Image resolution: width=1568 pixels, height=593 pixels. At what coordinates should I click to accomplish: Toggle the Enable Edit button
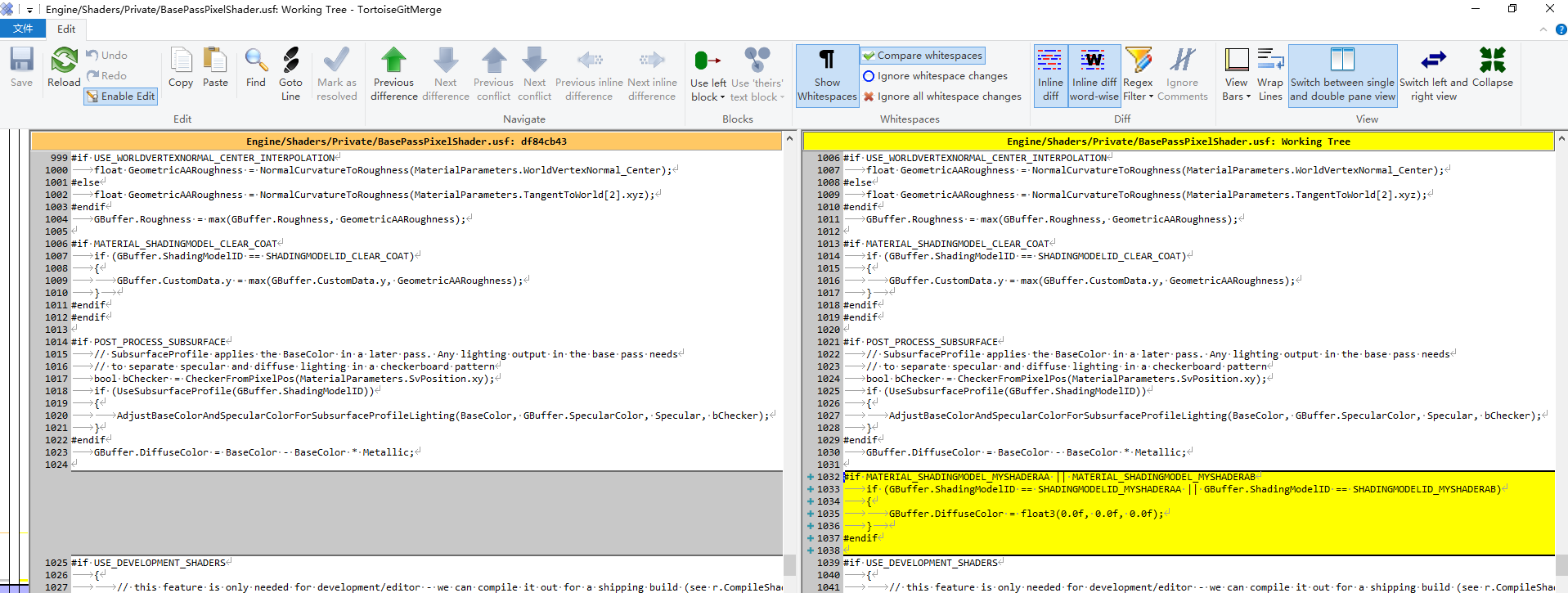(120, 96)
